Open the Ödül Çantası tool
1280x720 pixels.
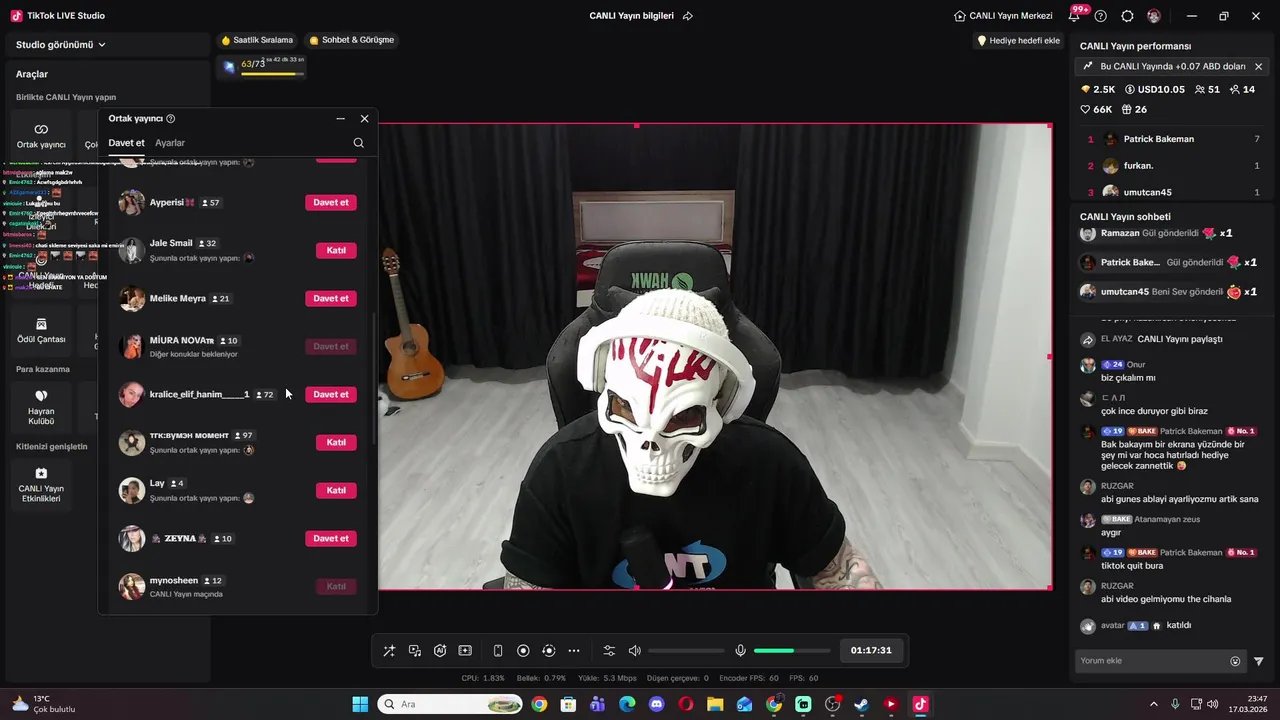41,331
